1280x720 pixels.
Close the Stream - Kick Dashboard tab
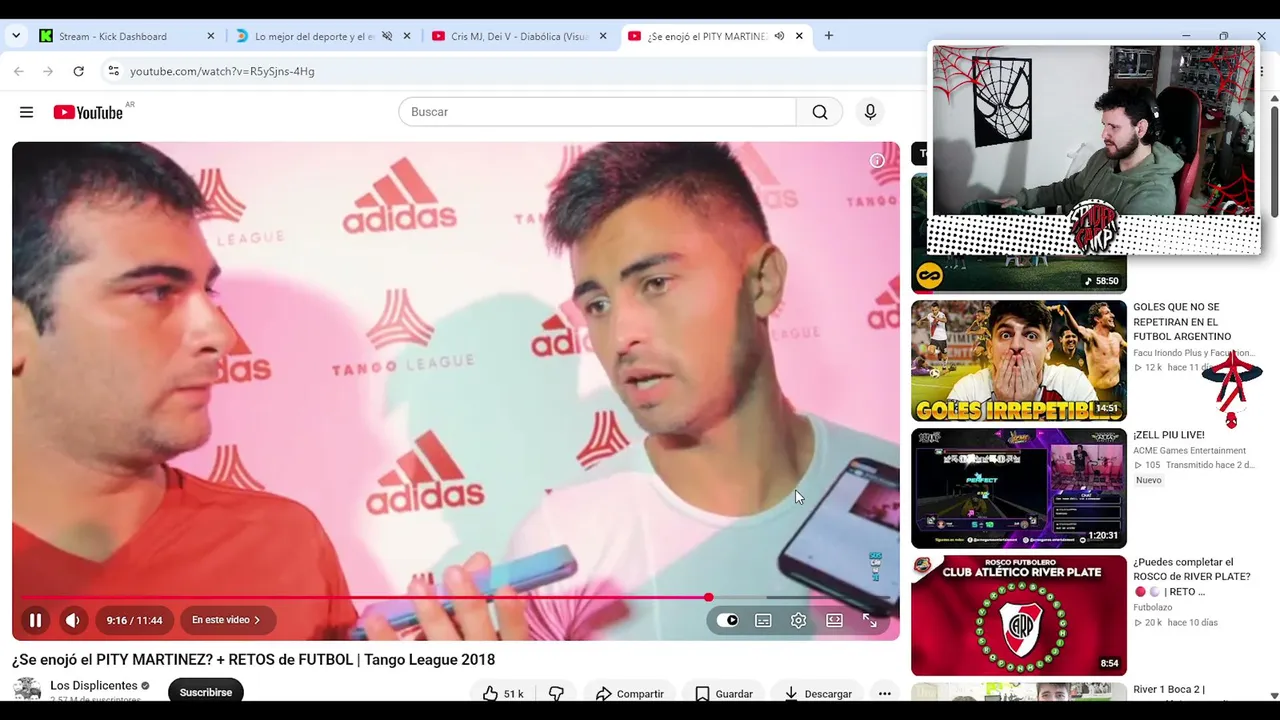(x=210, y=36)
